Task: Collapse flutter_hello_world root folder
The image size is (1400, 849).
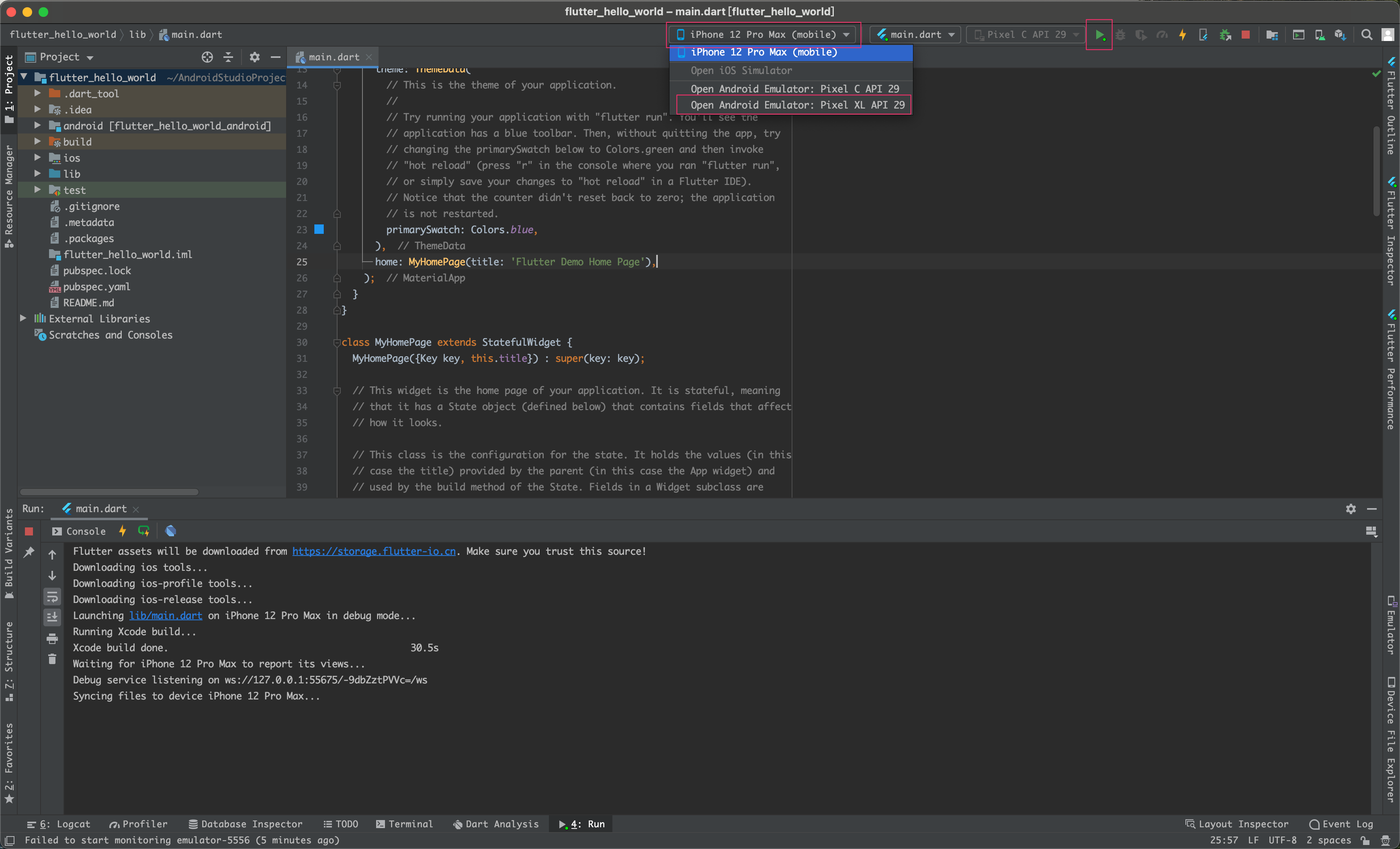Action: pyautogui.click(x=24, y=77)
